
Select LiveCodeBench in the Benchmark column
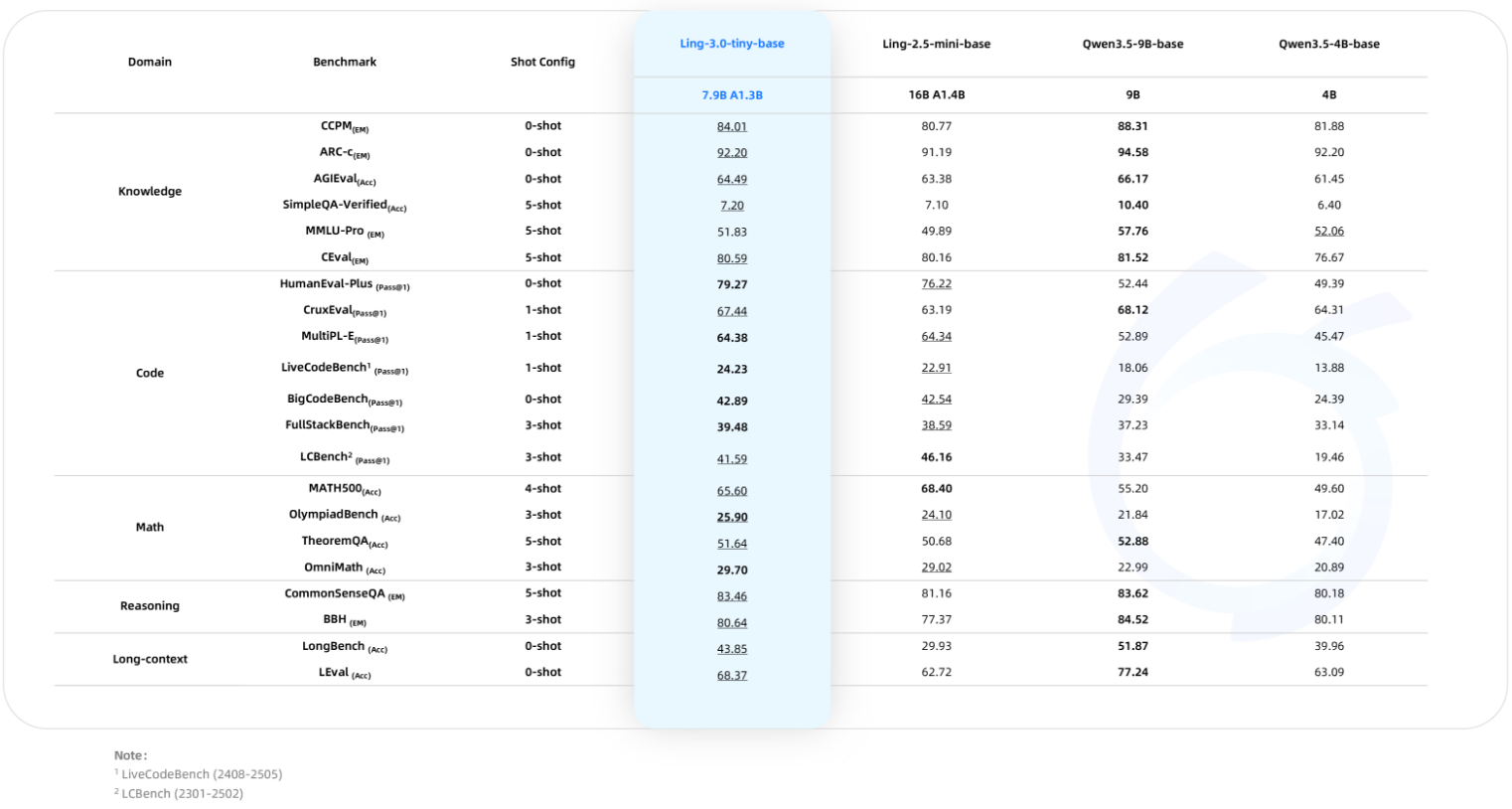[345, 368]
